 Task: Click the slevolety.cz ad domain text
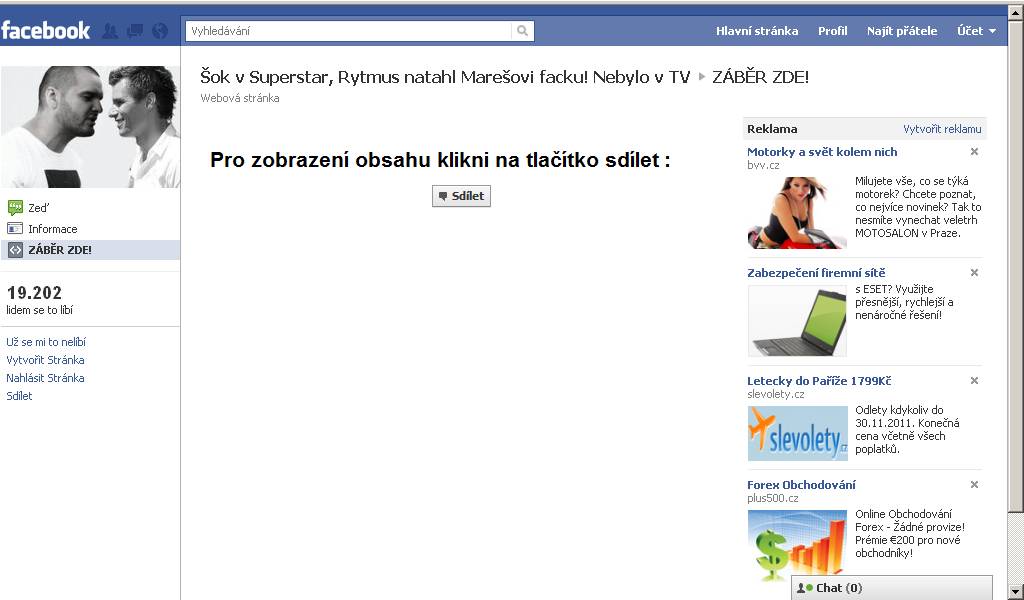pyautogui.click(x=776, y=394)
